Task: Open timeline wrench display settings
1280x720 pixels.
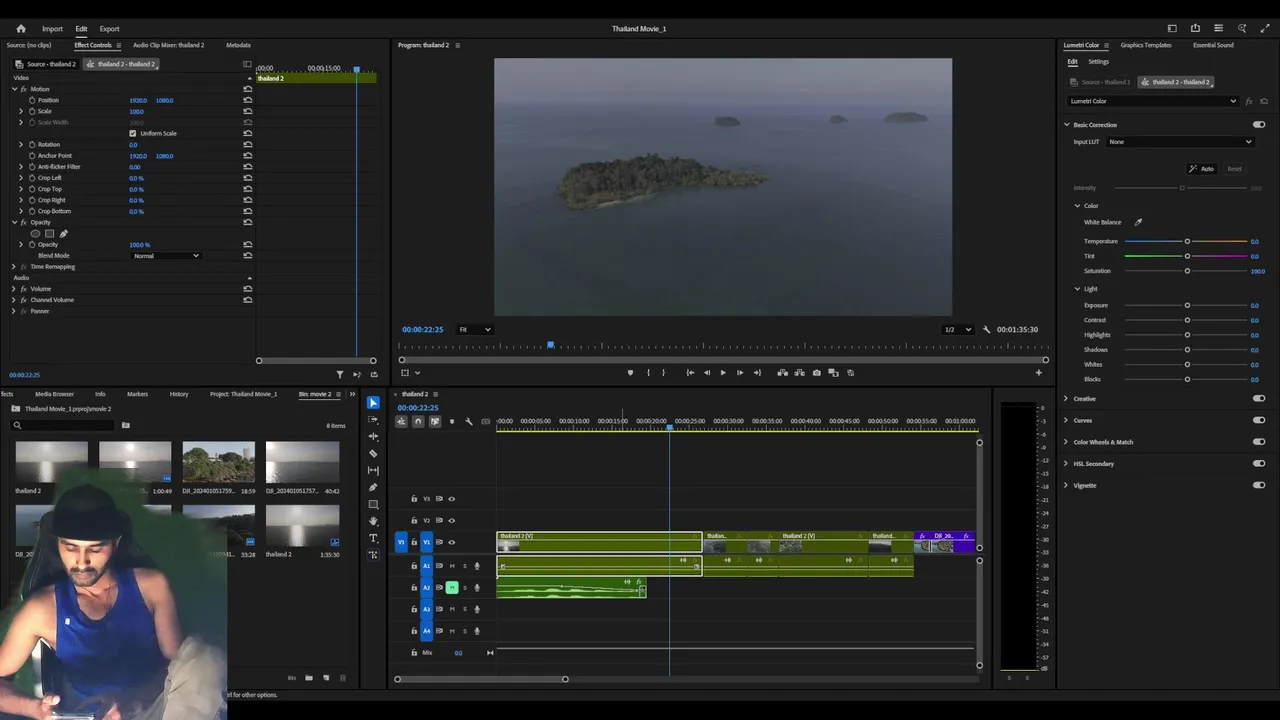Action: 468,421
